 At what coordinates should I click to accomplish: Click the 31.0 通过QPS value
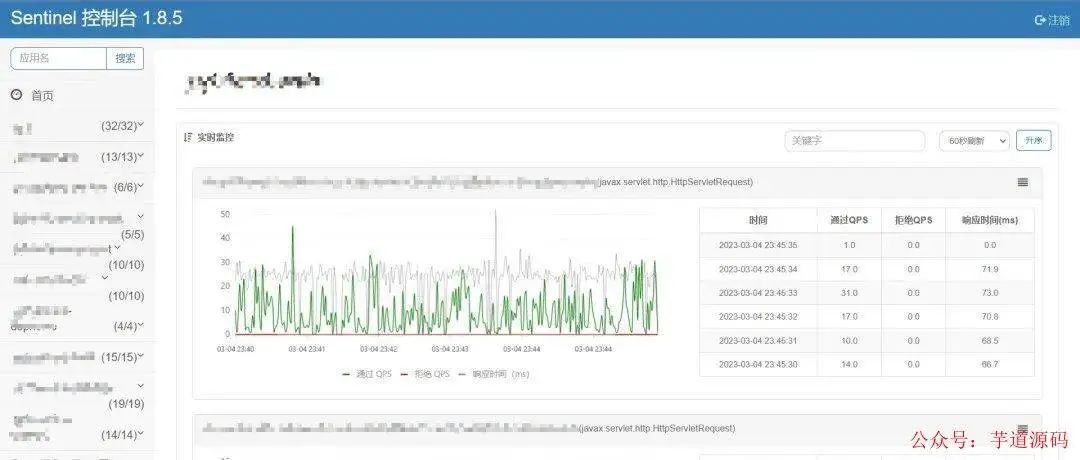click(x=849, y=293)
